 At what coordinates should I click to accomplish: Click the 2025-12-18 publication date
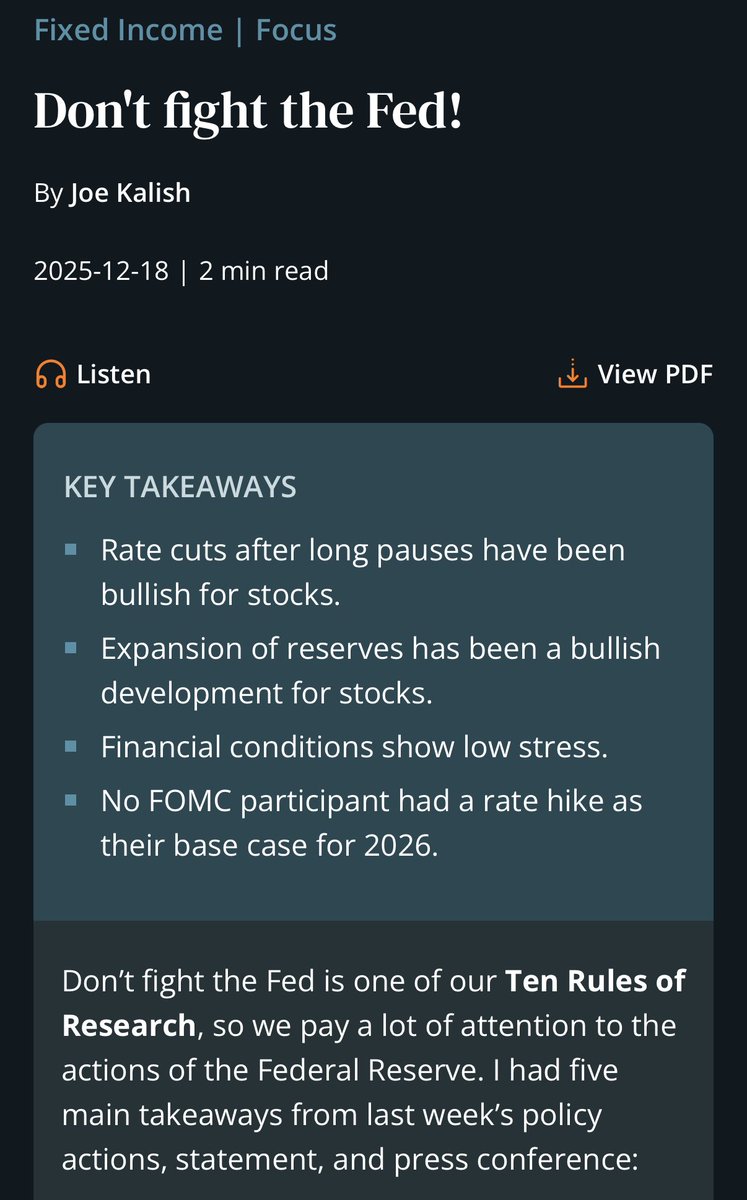pyautogui.click(x=101, y=271)
